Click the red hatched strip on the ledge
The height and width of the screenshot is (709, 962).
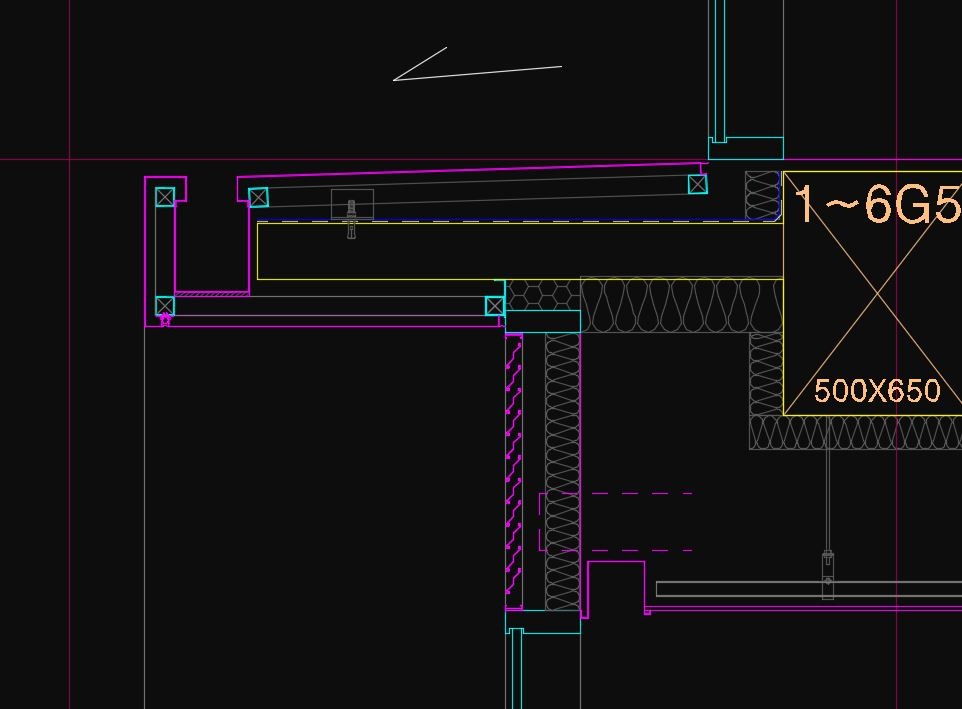pos(212,293)
